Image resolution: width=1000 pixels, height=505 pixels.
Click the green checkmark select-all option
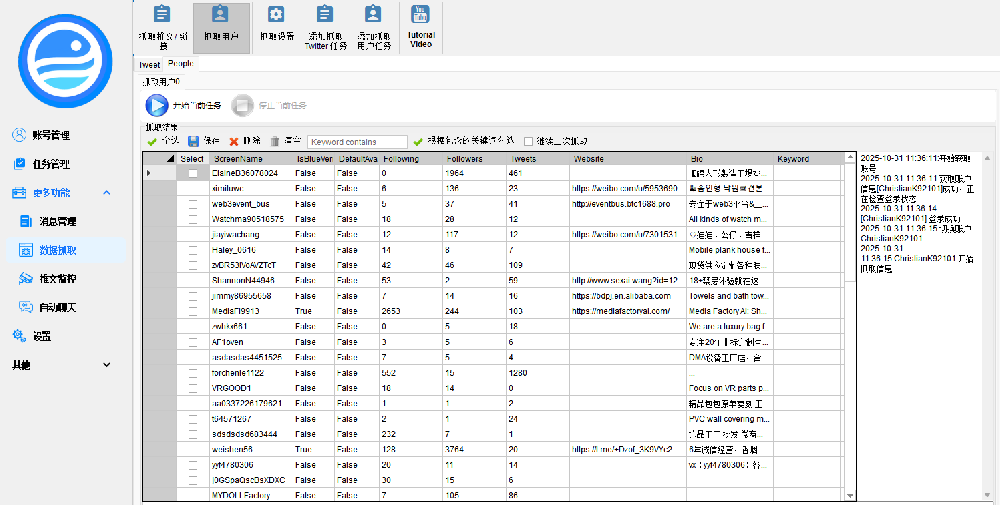click(x=152, y=142)
